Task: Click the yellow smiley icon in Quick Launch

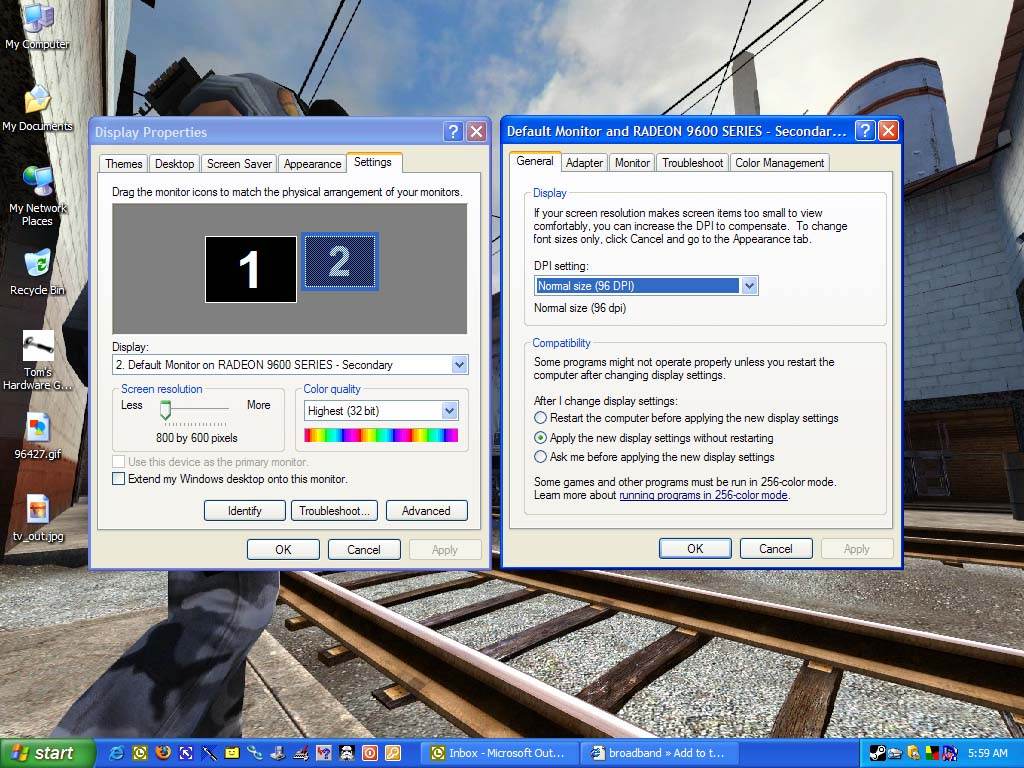Action: (232, 753)
